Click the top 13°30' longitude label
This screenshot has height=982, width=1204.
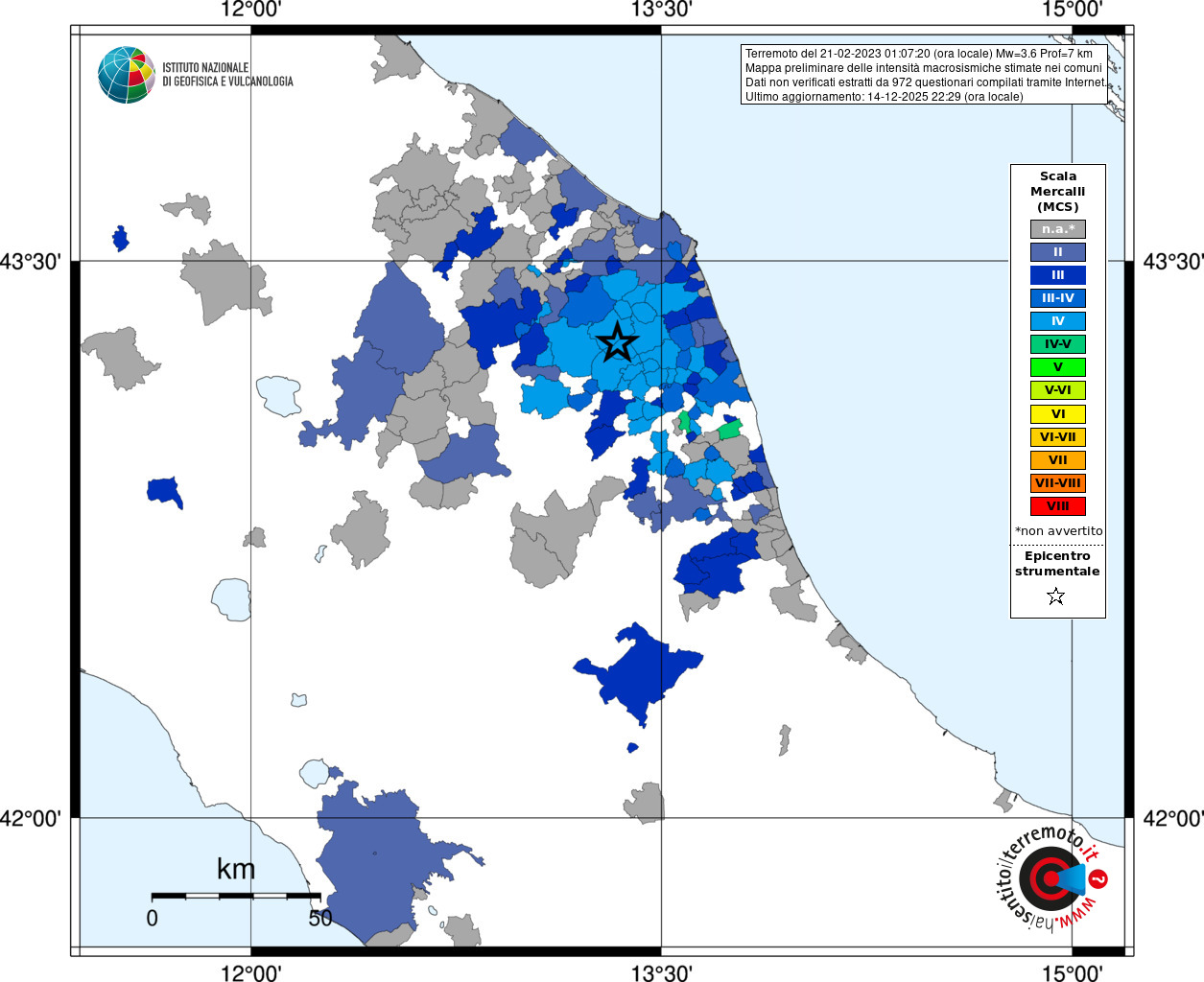pos(661,10)
